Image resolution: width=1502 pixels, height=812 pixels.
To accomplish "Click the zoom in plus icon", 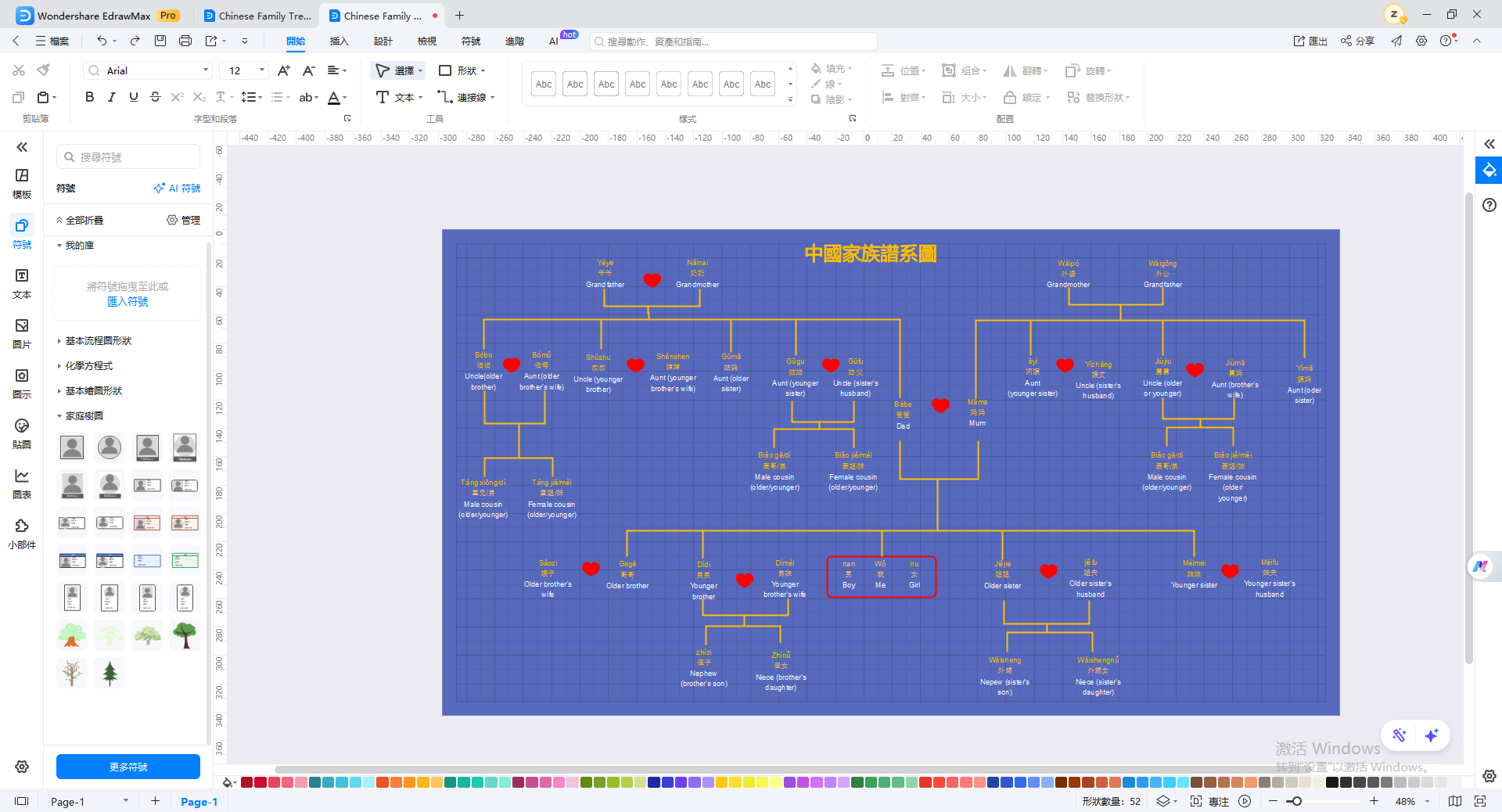I will [x=1374, y=801].
